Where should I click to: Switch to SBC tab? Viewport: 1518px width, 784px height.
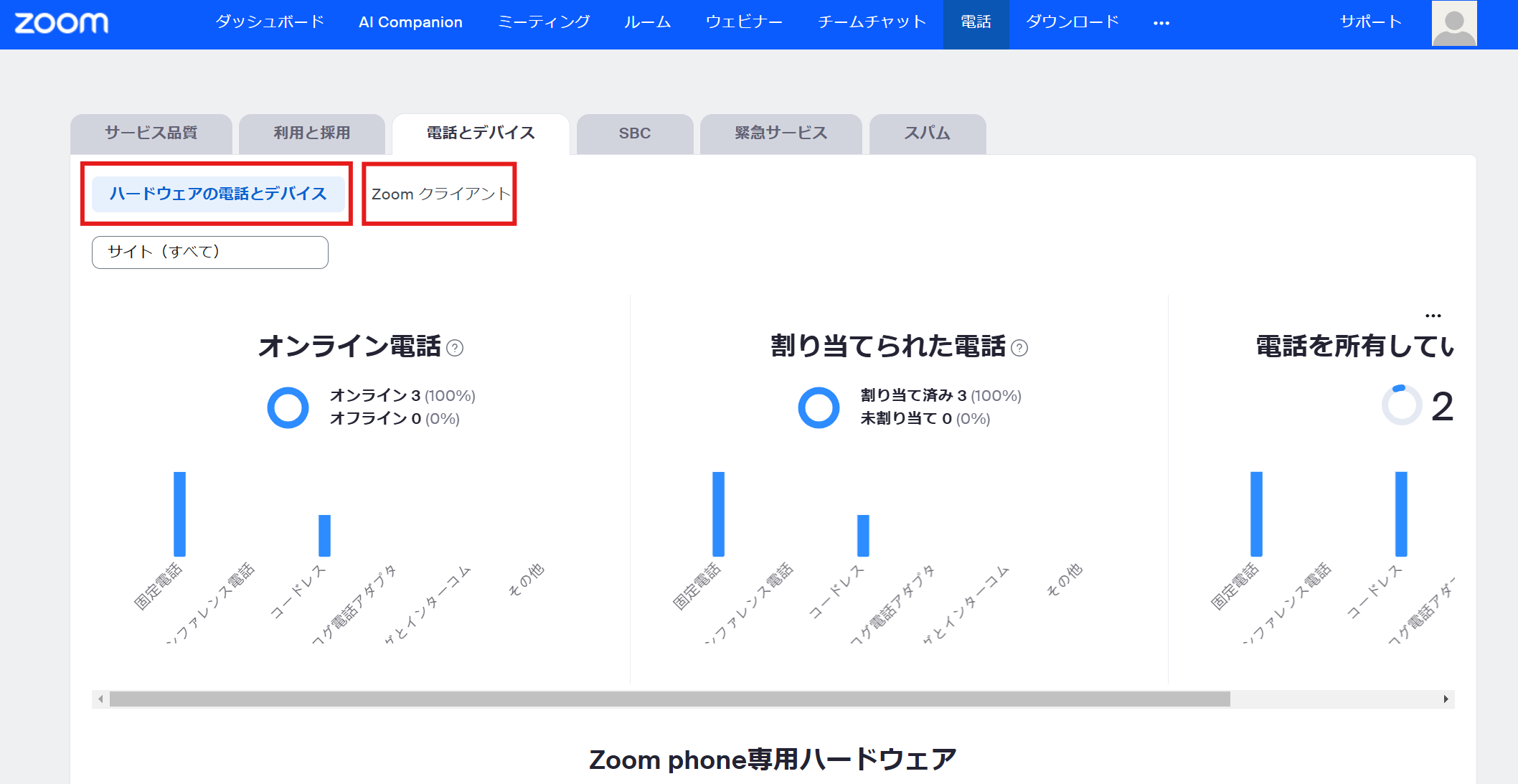tap(635, 134)
